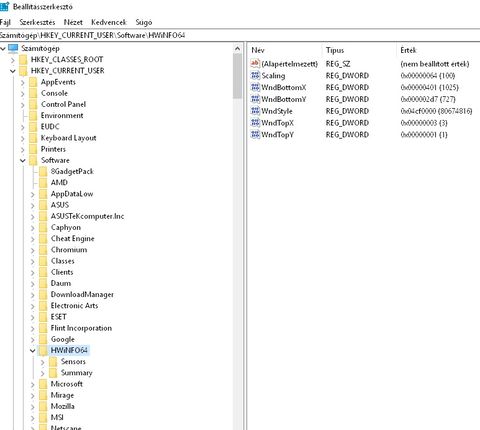Select the Mirage key
480x430 pixels.
tap(62, 395)
